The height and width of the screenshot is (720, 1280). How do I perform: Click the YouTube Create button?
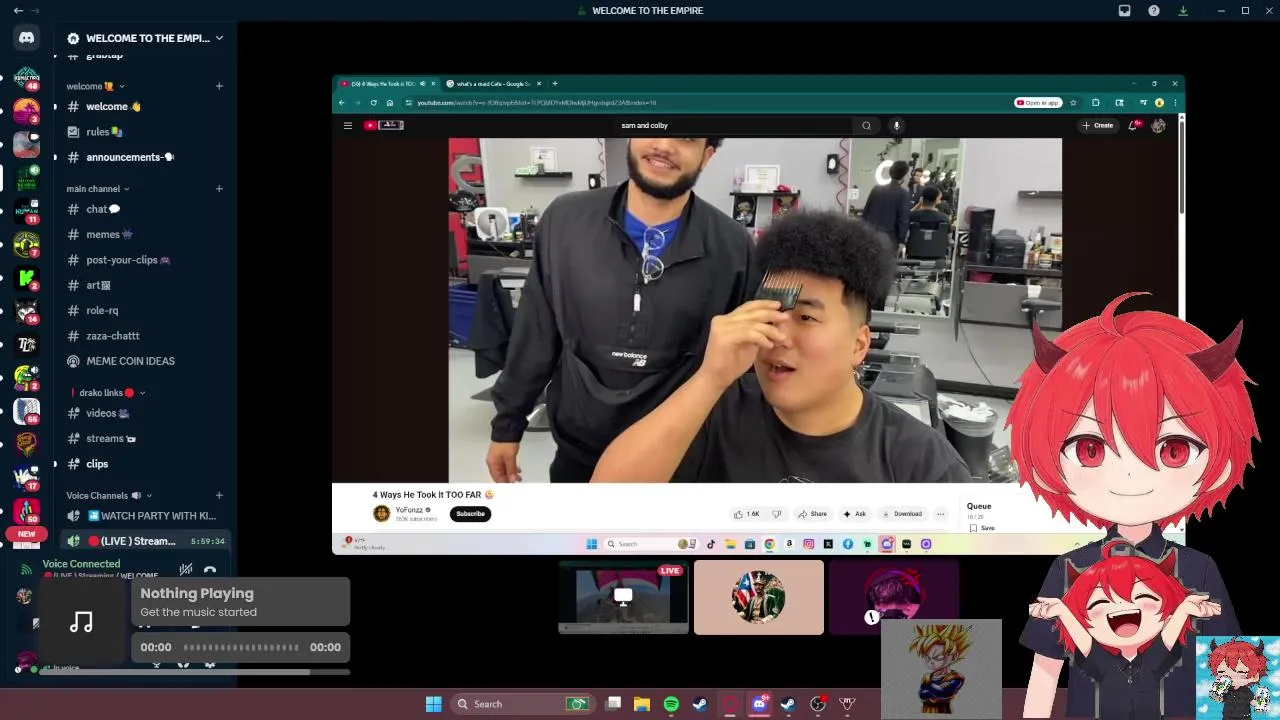(1098, 125)
